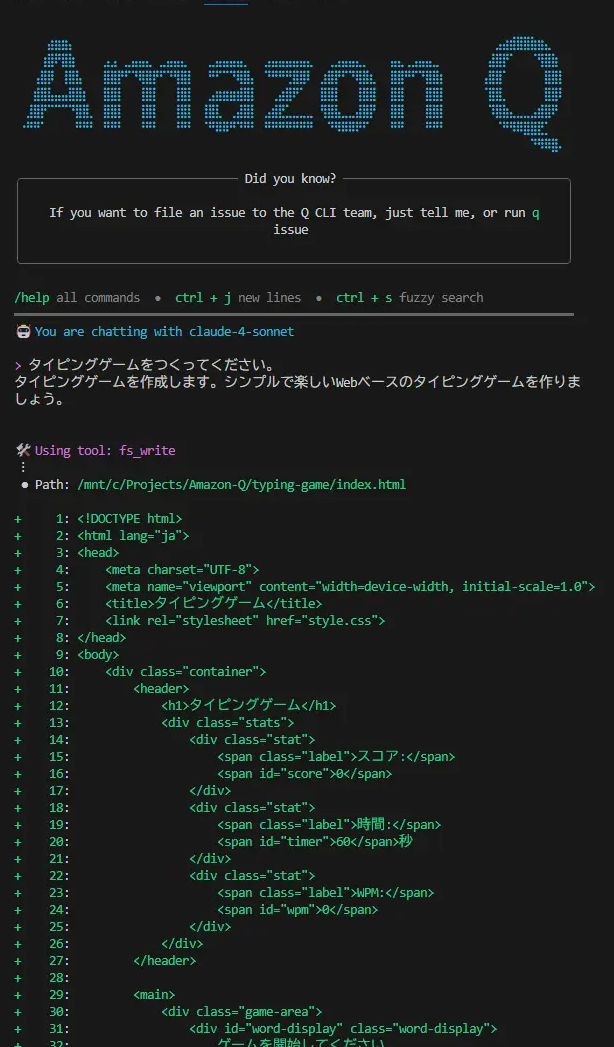Click the tools icon beside Using tool
Image resolution: width=614 pixels, height=1047 pixels.
pyautogui.click(x=23, y=451)
